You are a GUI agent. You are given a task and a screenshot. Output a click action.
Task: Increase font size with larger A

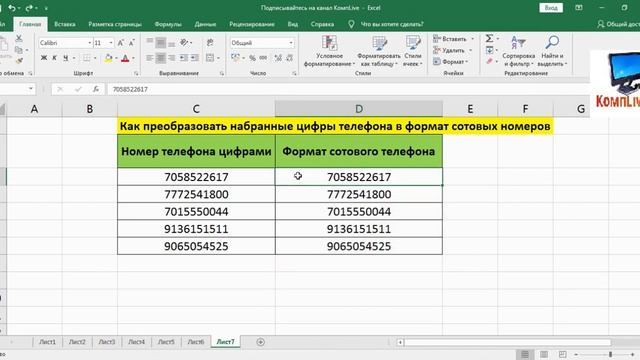121,43
